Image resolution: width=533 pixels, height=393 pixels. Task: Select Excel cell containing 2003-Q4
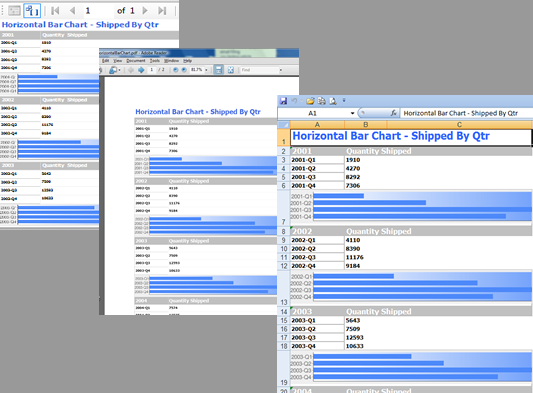pos(317,346)
